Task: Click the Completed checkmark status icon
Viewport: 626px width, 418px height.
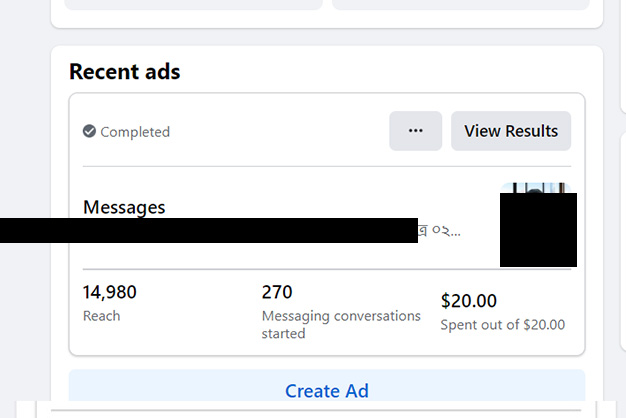Action: (90, 132)
